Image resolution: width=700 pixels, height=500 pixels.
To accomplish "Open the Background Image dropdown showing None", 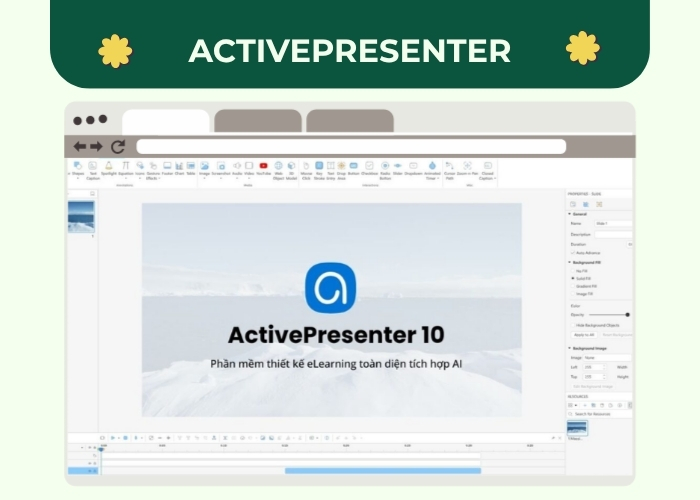I will click(607, 358).
